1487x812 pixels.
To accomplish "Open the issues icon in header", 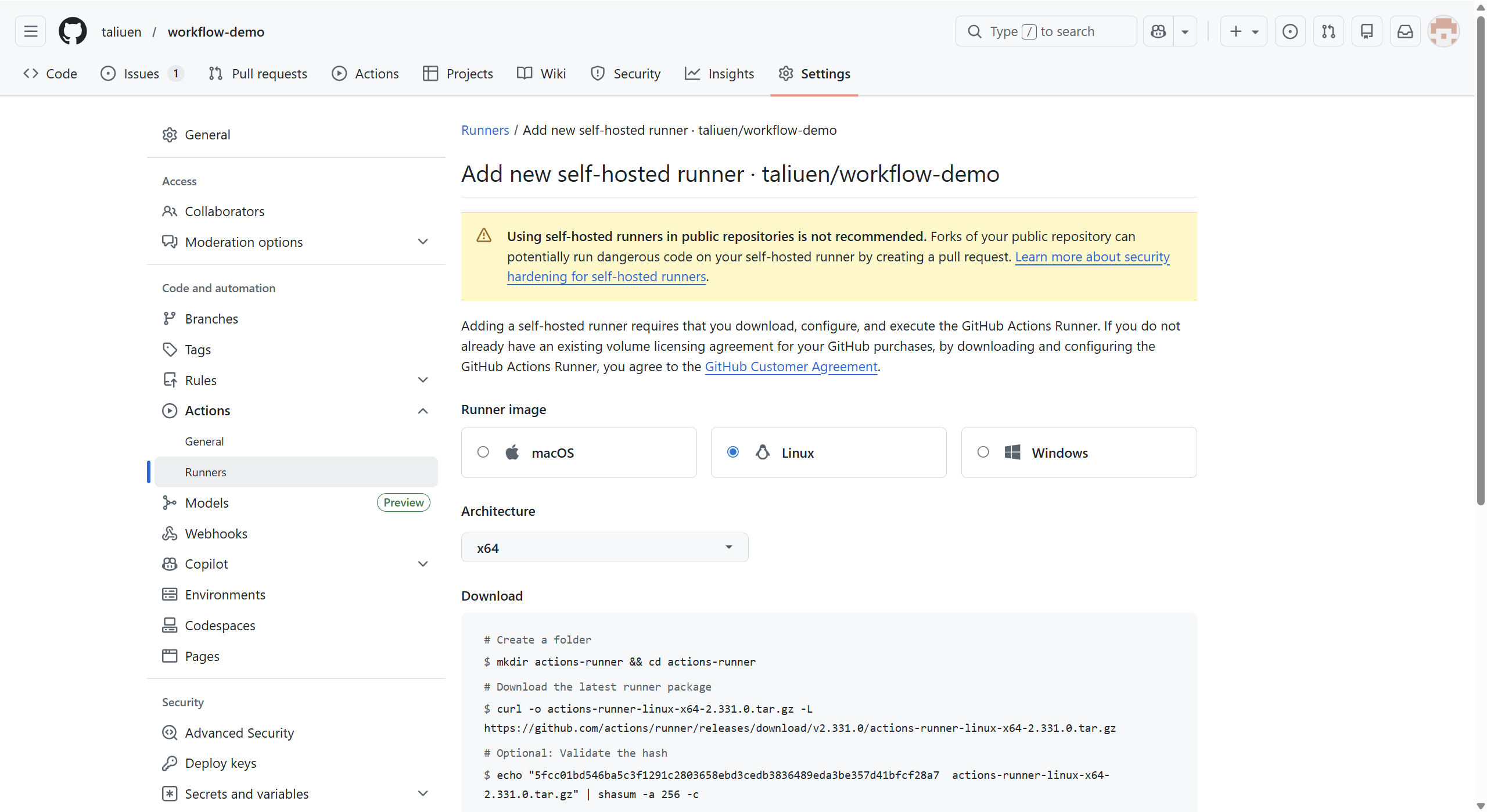I will [x=1290, y=31].
